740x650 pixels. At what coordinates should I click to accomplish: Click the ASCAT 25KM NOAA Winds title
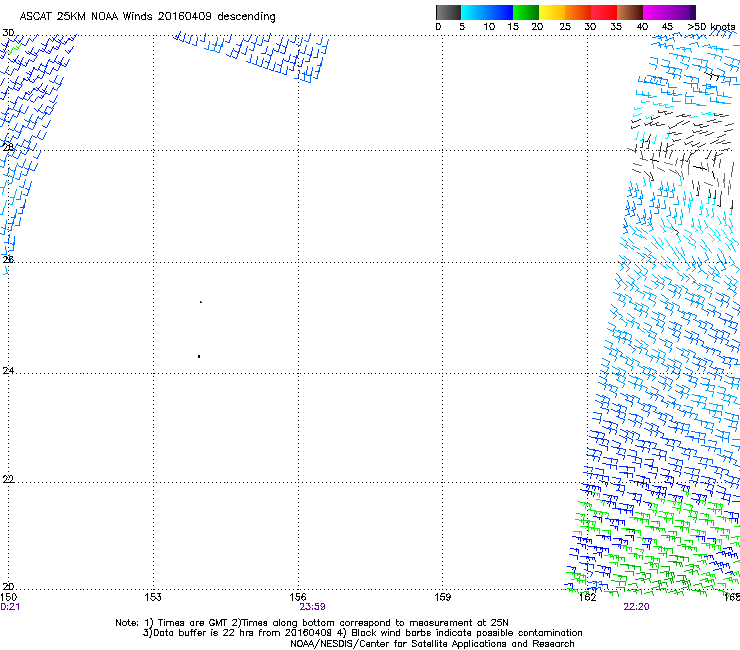click(x=147, y=16)
